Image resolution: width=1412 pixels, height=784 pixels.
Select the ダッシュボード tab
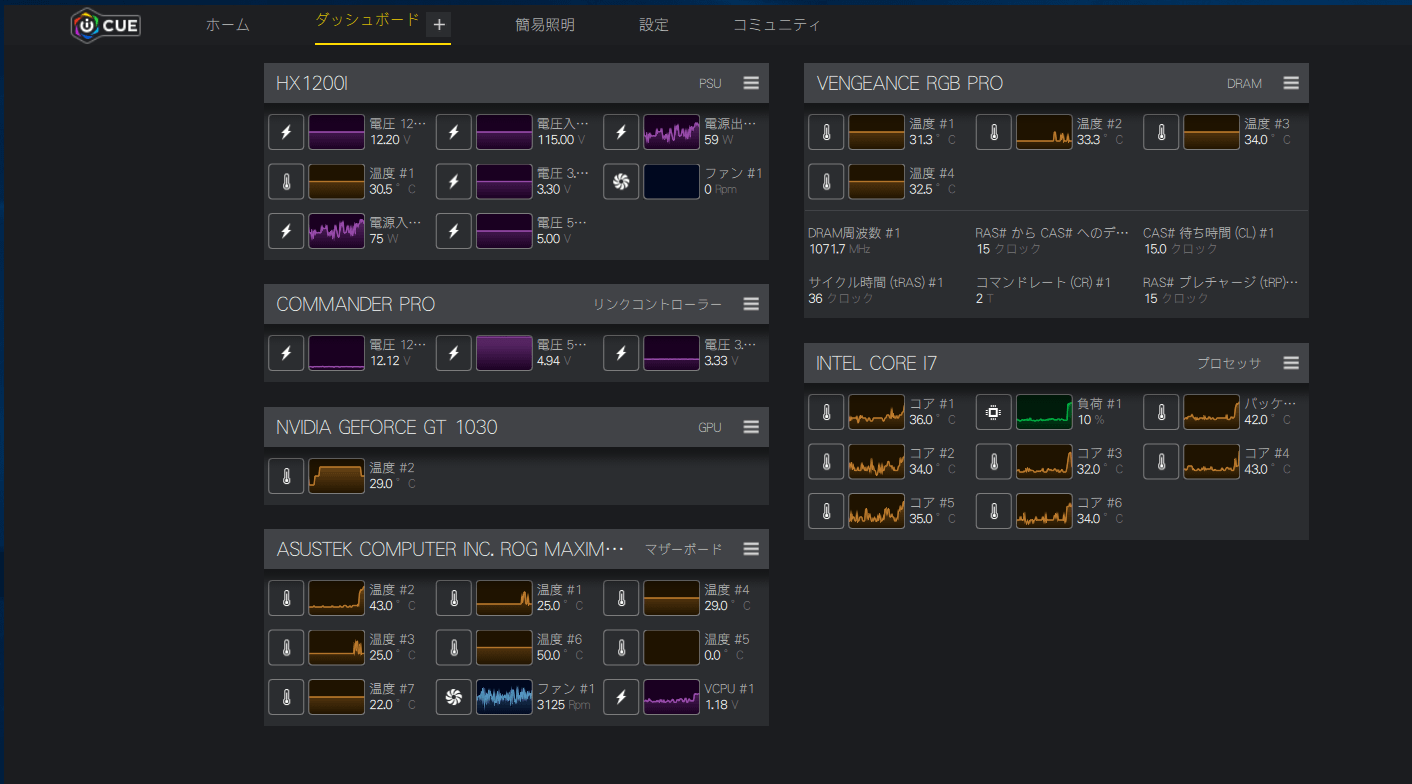point(367,20)
